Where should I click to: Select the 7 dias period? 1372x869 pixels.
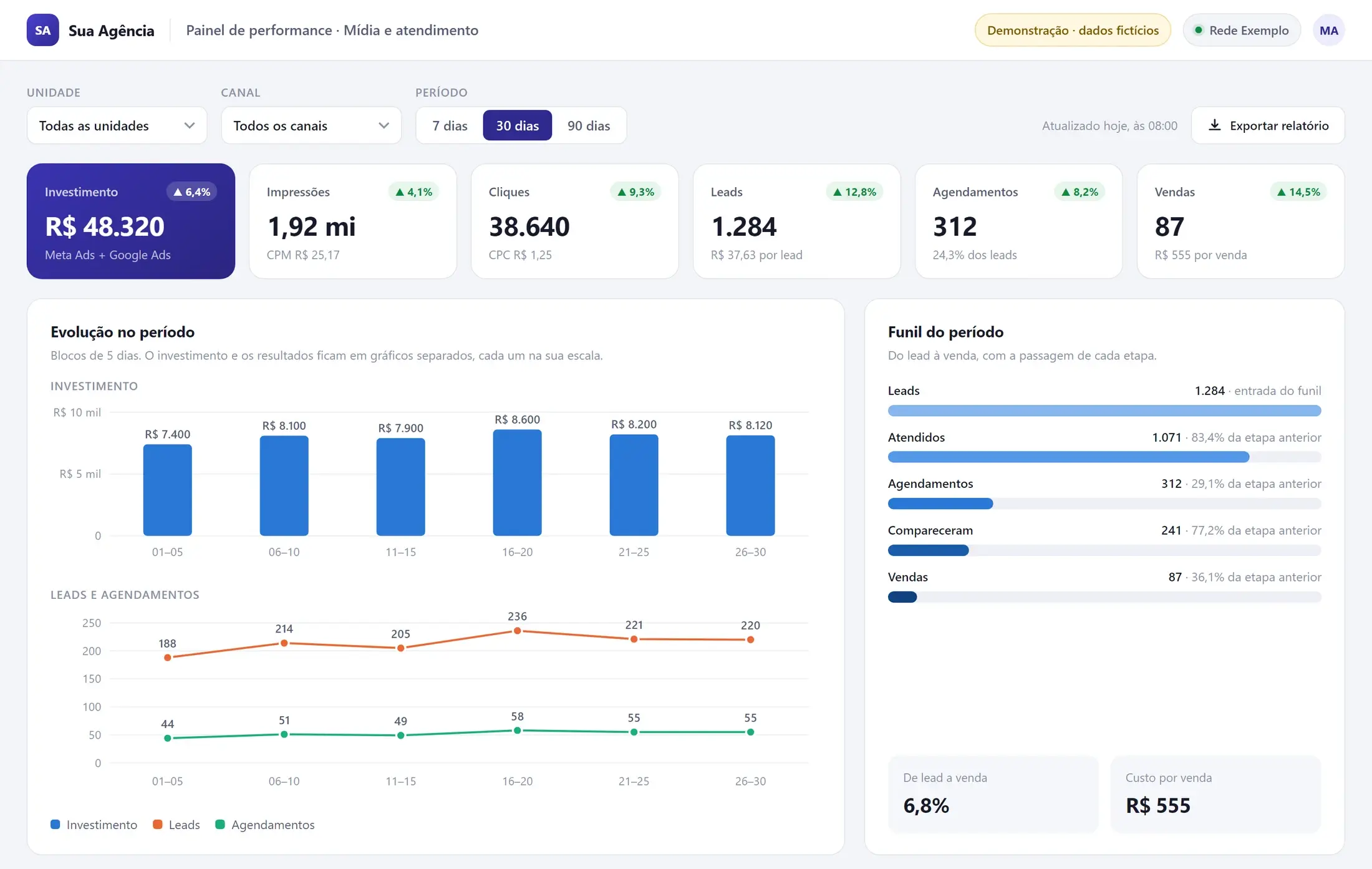tap(450, 125)
